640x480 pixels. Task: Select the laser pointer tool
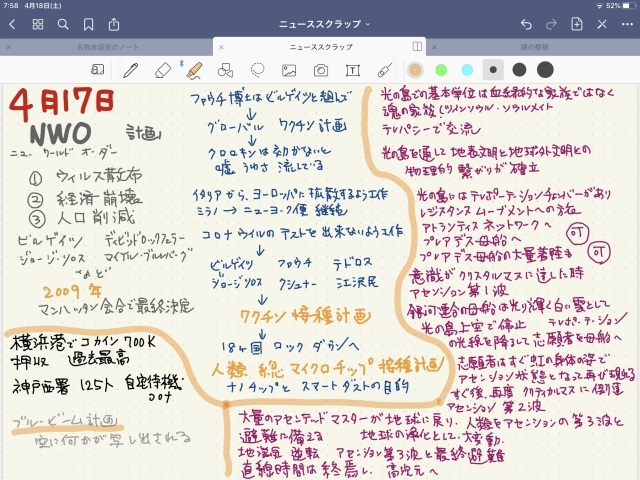pos(384,70)
